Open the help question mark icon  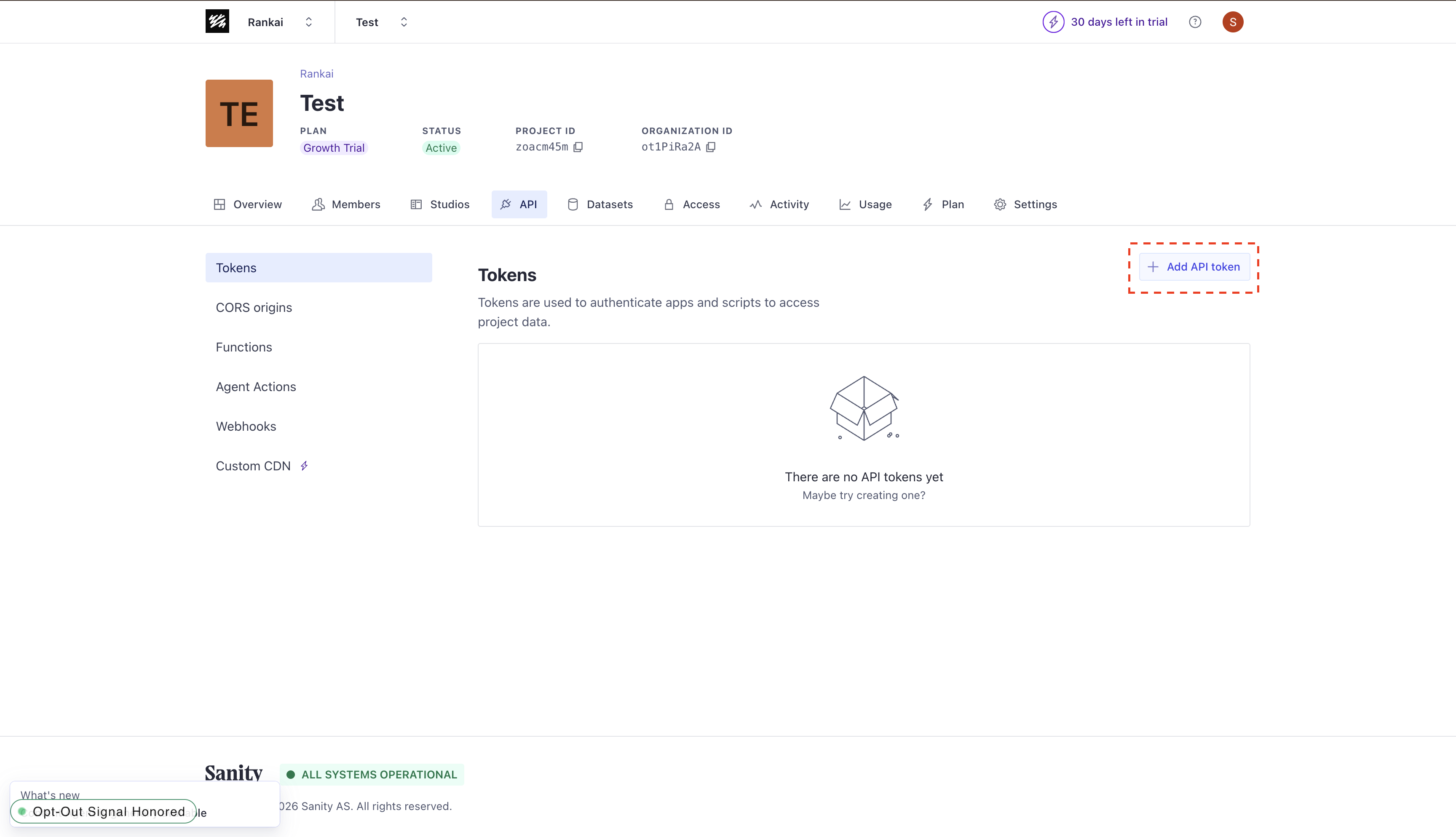point(1195,22)
